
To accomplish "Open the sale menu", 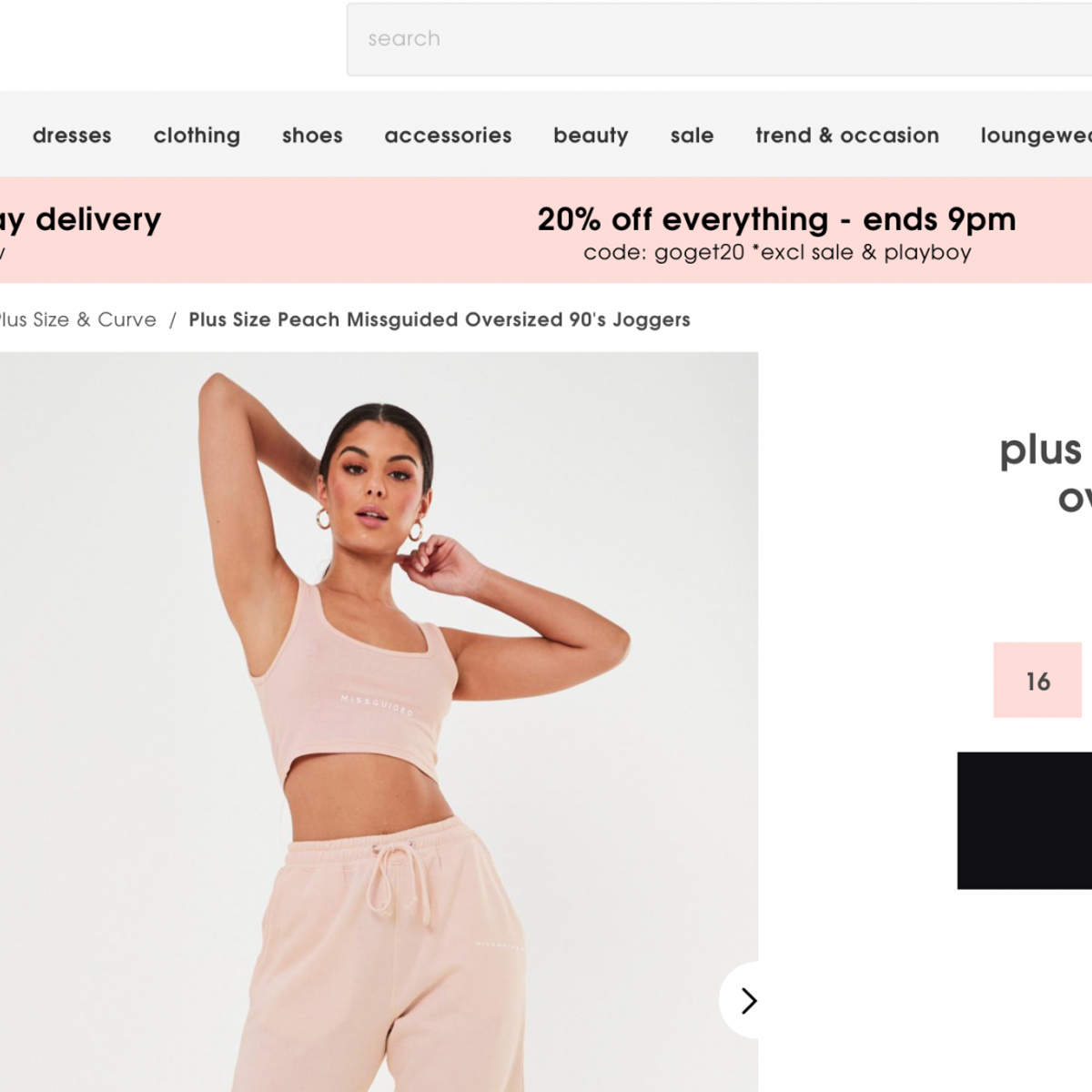I will tap(692, 136).
